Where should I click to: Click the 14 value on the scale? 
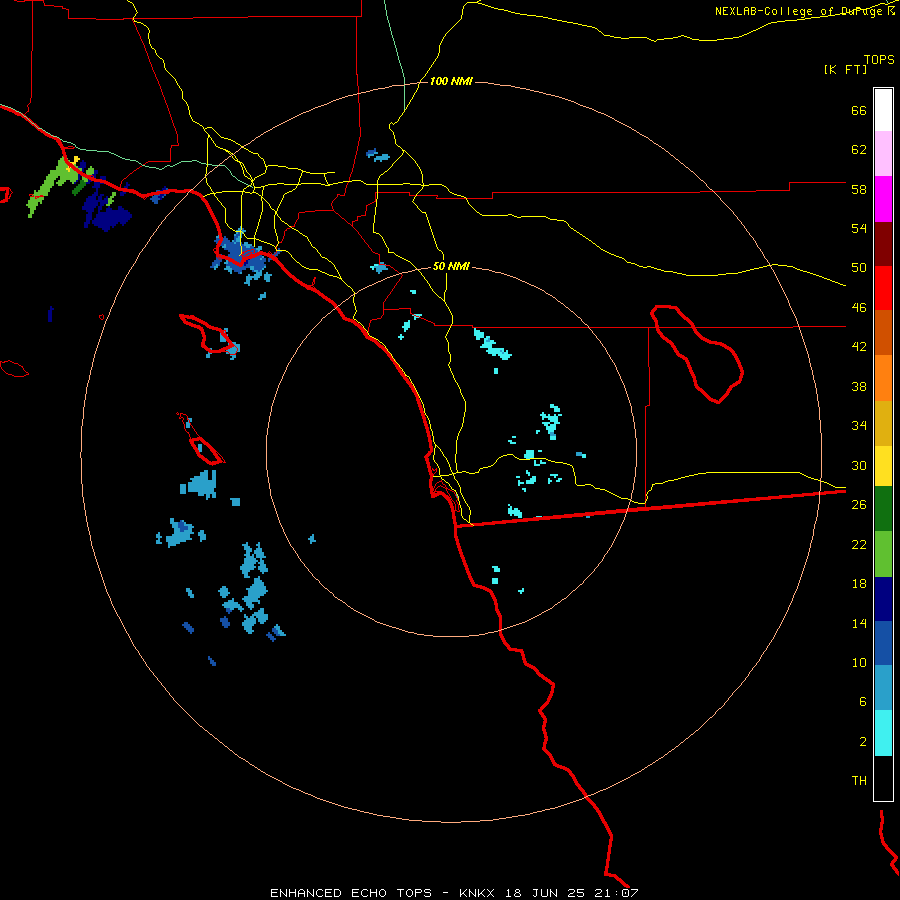(x=859, y=623)
